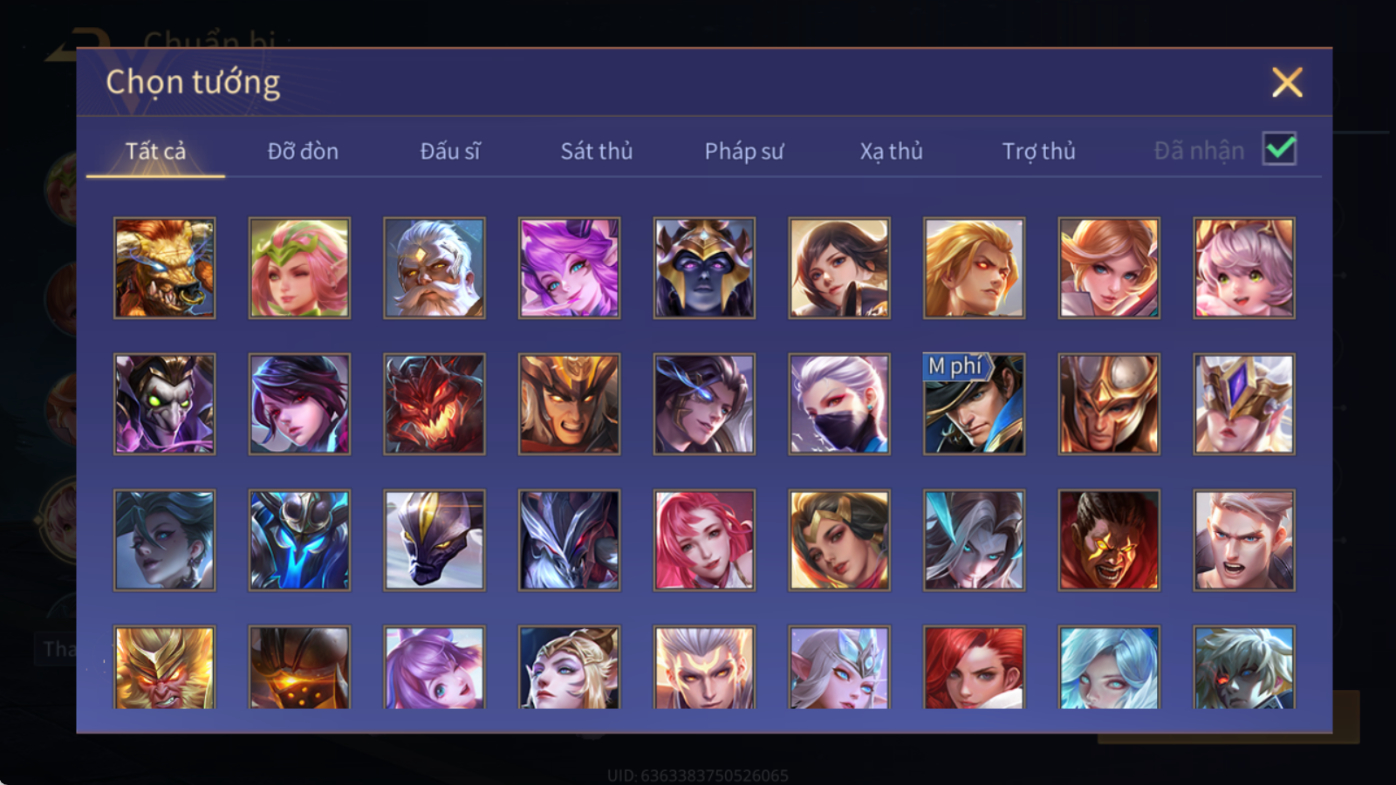Select the blue glowing armored robot hero

pos(300,540)
